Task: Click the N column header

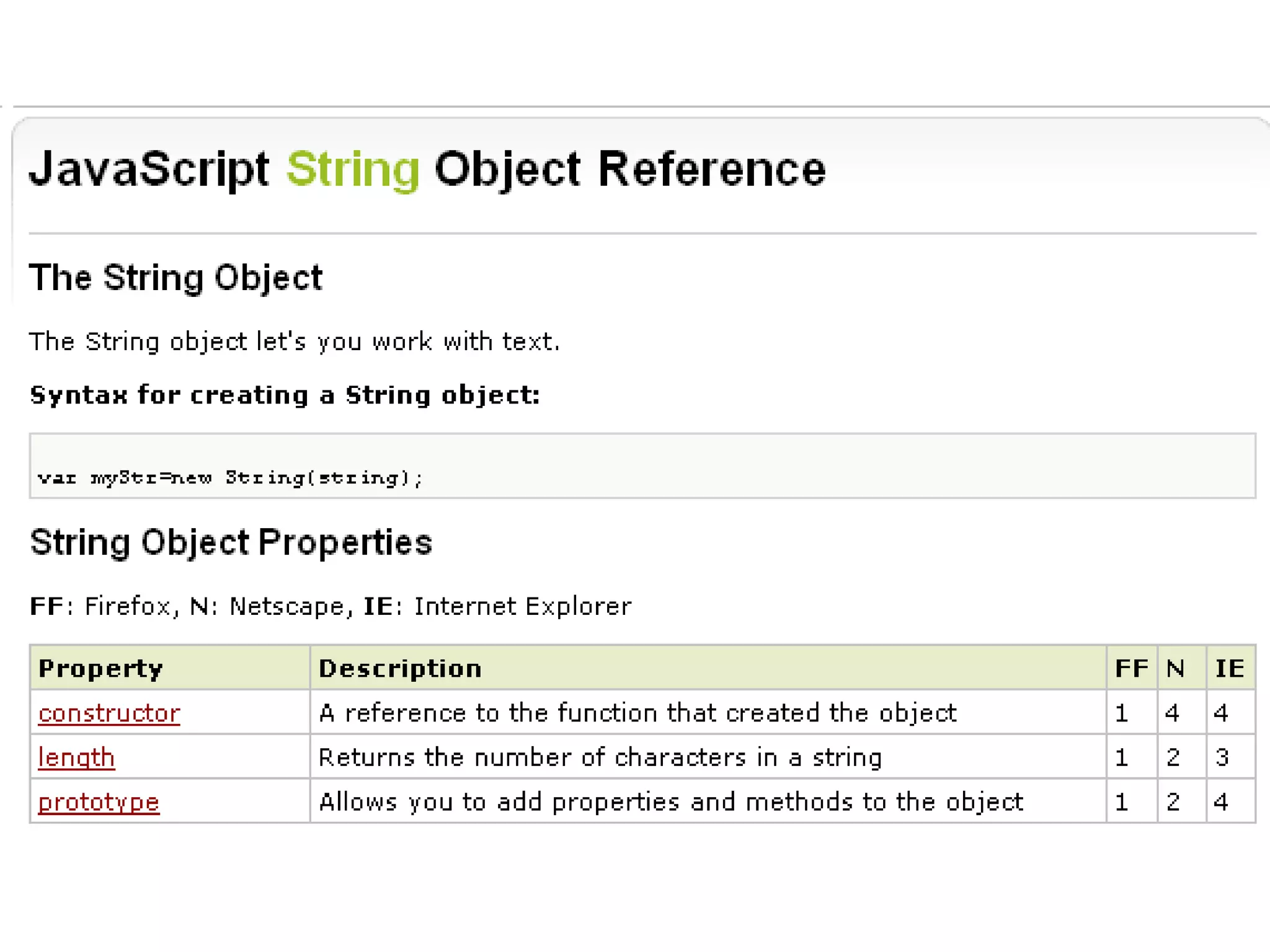Action: 1175,668
